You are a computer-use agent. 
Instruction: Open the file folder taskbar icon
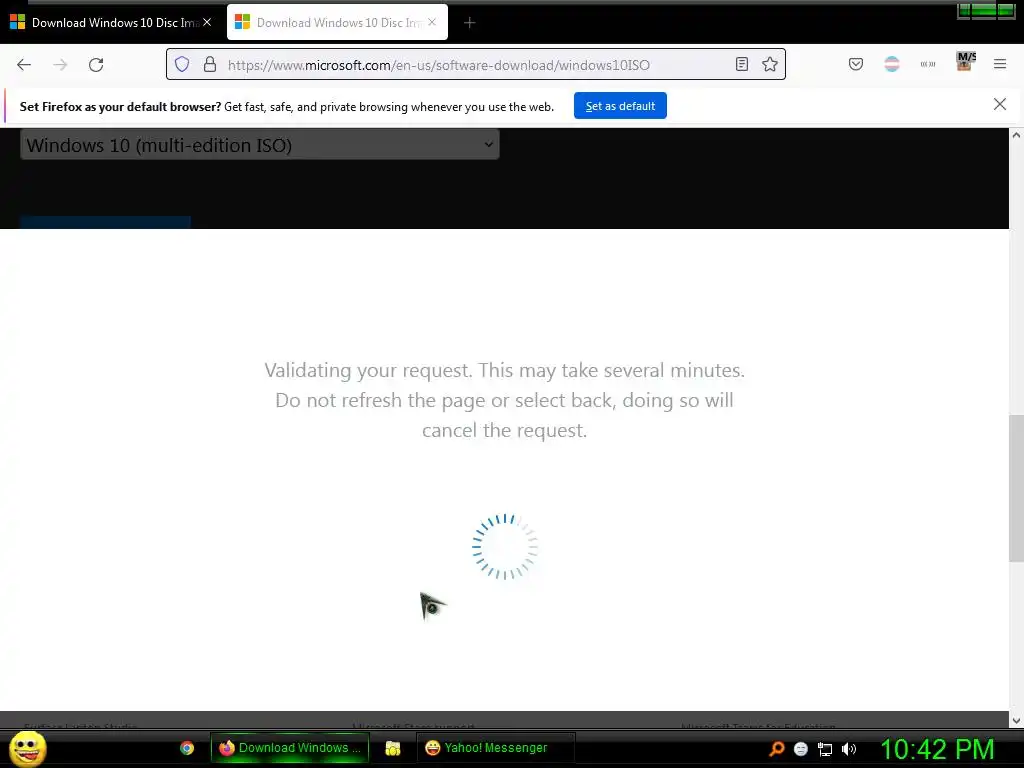392,748
